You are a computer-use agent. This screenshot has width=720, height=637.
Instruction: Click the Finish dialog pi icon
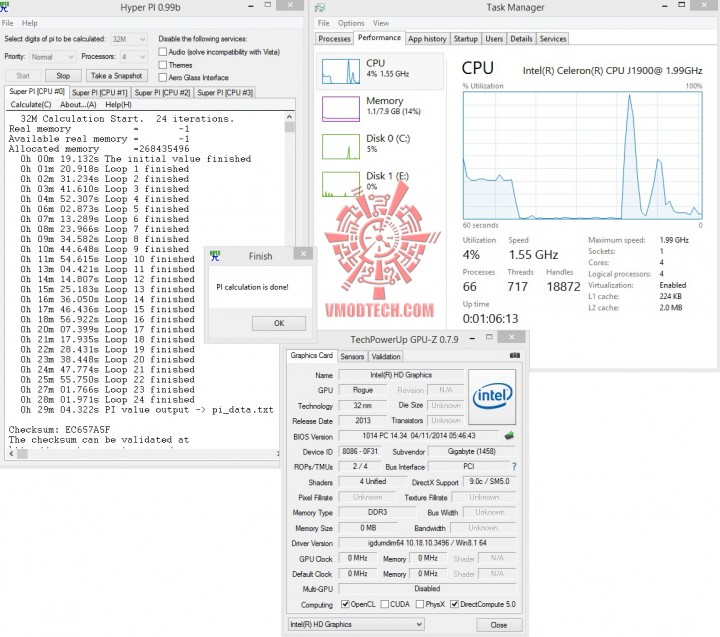(215, 256)
